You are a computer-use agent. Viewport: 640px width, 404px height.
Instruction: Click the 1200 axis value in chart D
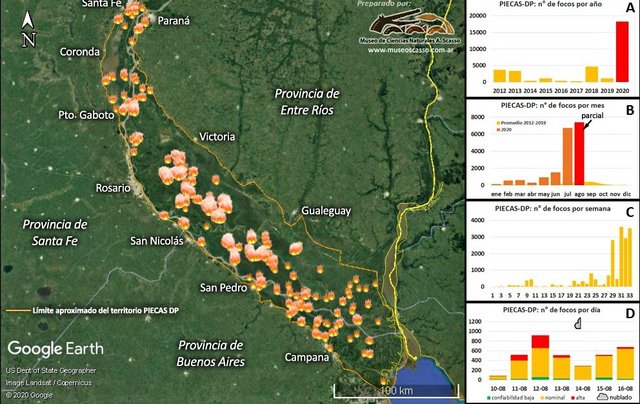pyautogui.click(x=475, y=322)
